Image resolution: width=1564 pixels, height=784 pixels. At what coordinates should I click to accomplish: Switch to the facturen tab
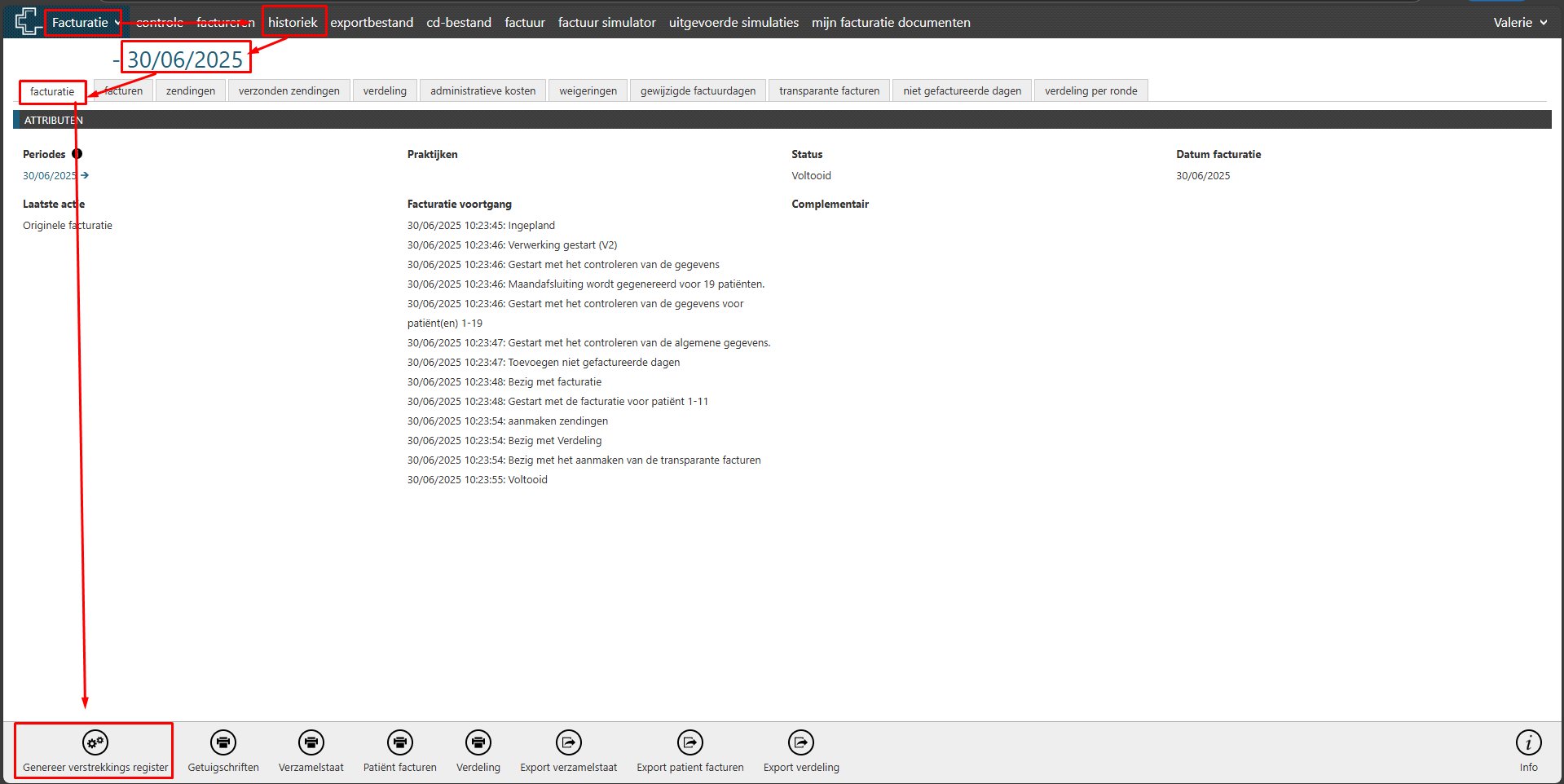123,90
